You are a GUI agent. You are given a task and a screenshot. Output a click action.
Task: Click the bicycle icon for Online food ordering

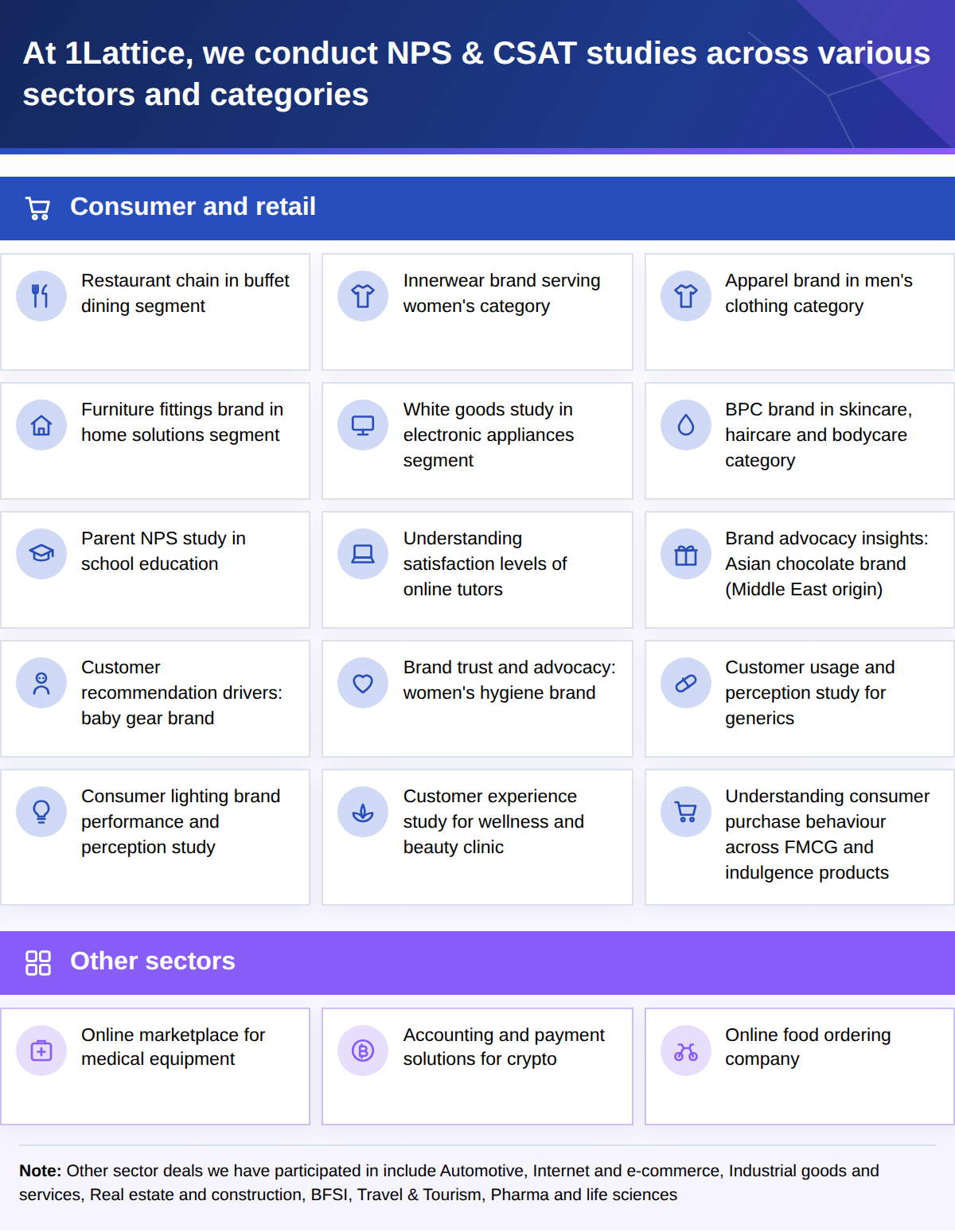click(x=686, y=1051)
